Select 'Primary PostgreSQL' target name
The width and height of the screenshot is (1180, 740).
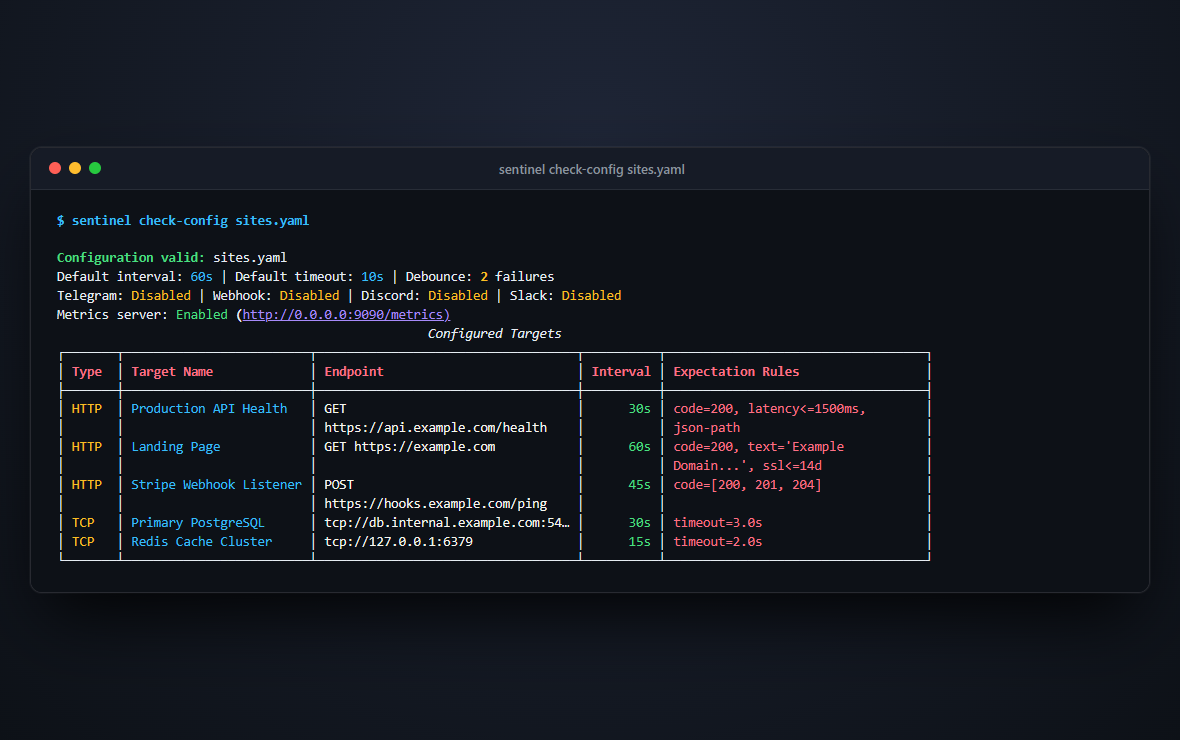[x=198, y=522]
